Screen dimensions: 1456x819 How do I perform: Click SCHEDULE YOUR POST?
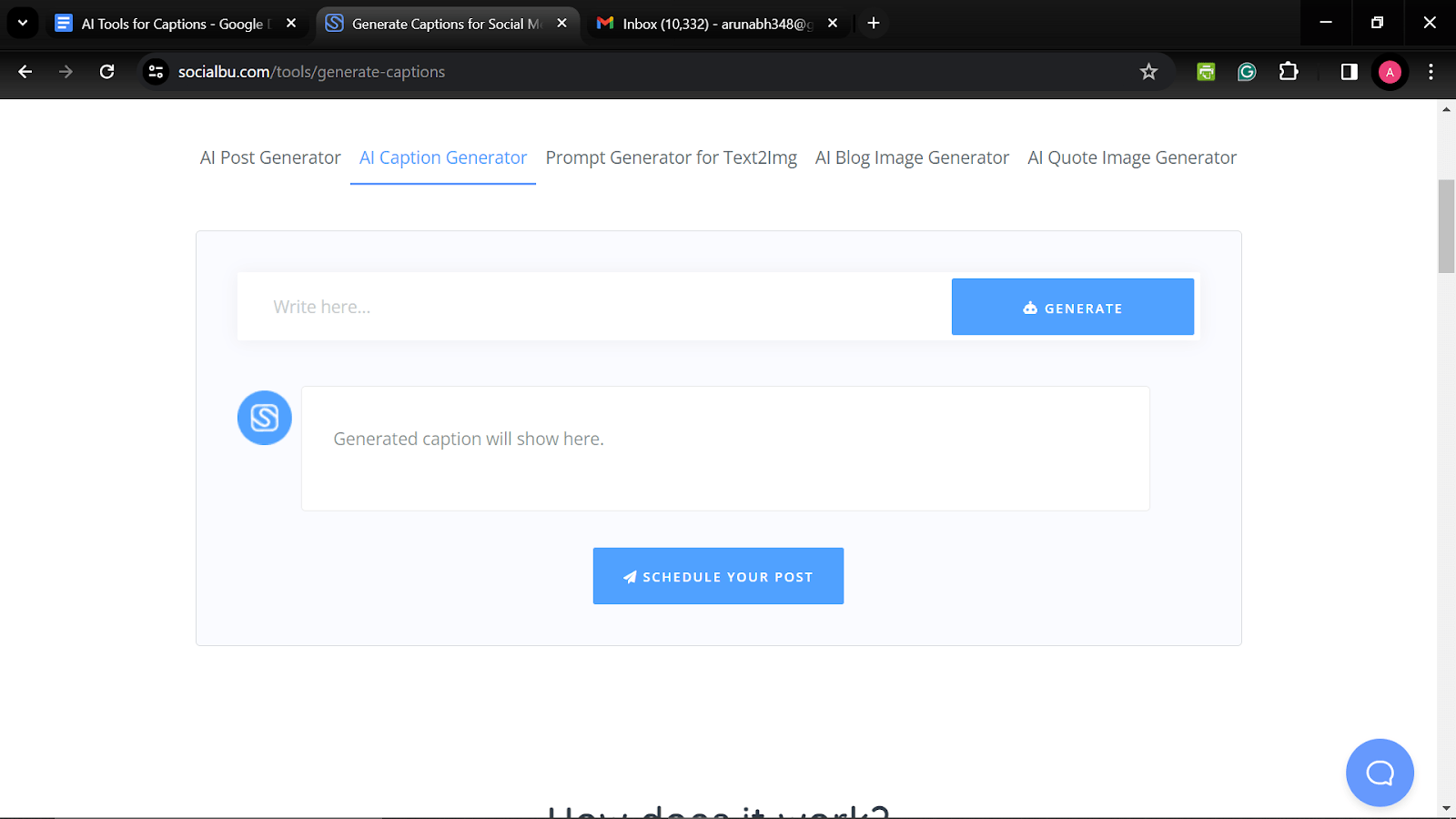pos(718,575)
